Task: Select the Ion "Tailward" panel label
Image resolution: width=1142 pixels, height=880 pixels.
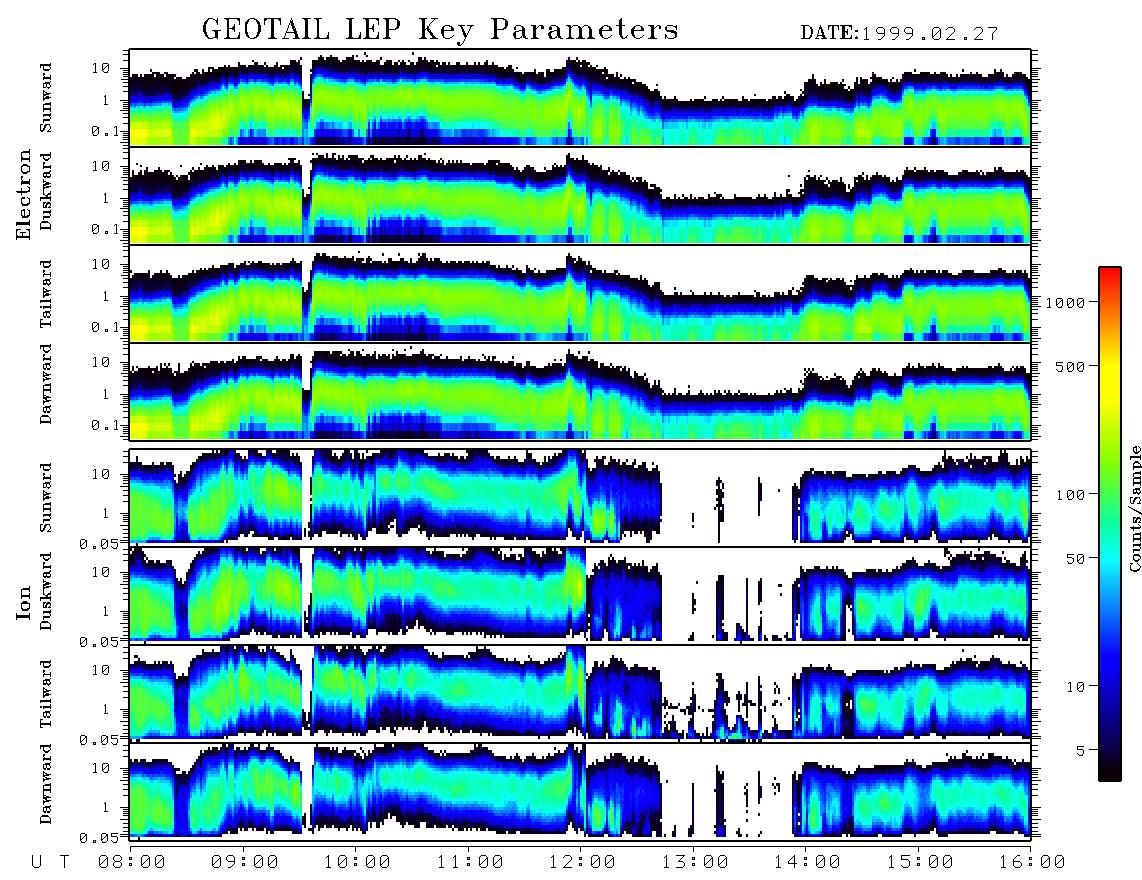Action: 46,694
